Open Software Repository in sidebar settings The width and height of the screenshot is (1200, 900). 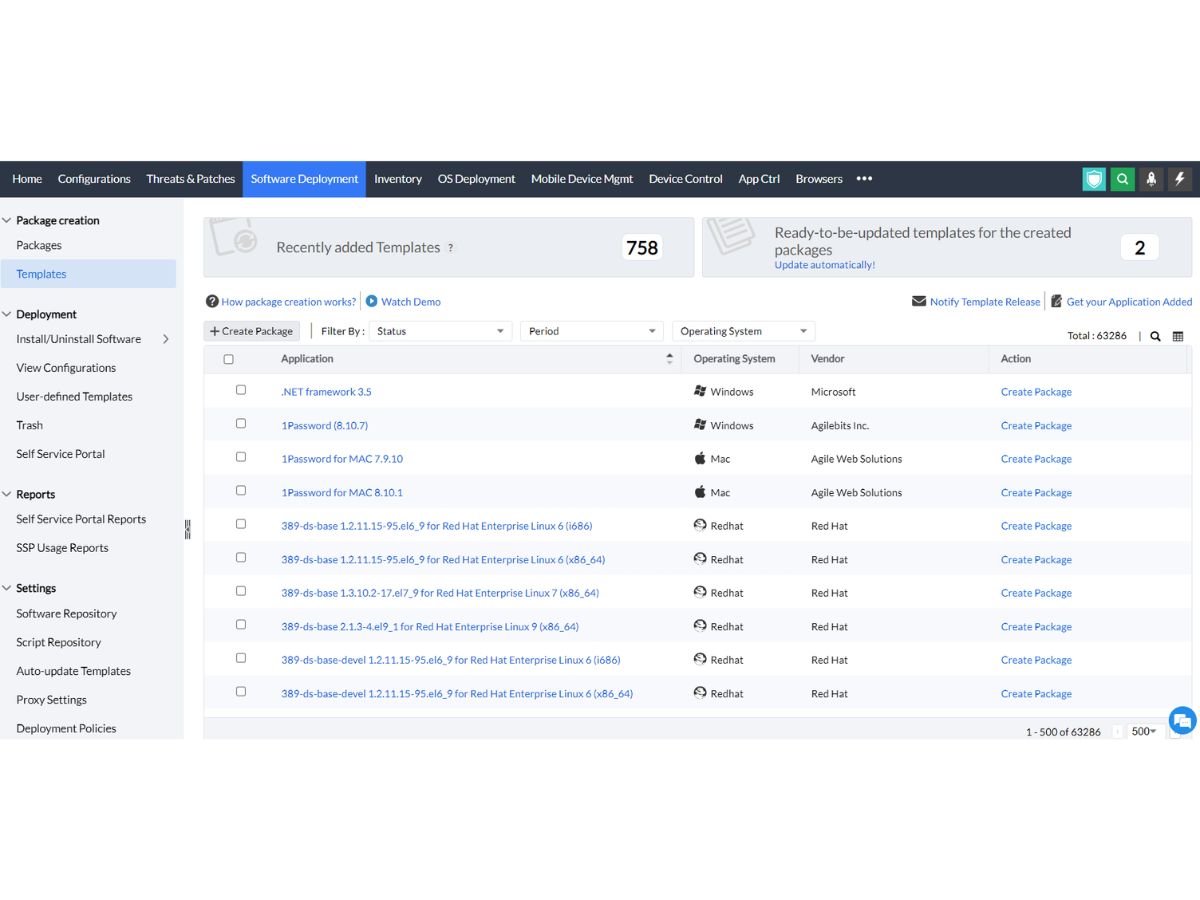click(66, 614)
